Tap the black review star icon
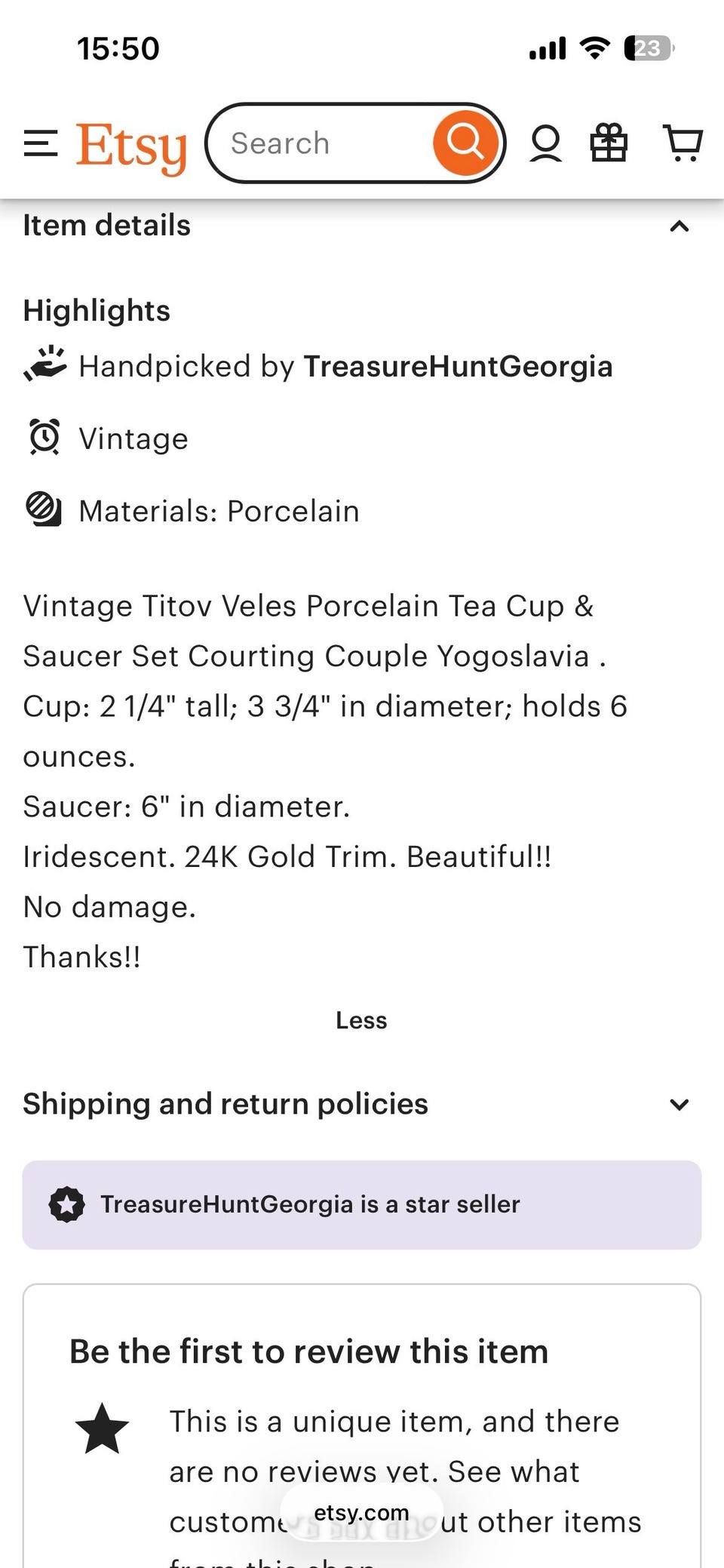Image resolution: width=724 pixels, height=1568 pixels. (x=102, y=1428)
